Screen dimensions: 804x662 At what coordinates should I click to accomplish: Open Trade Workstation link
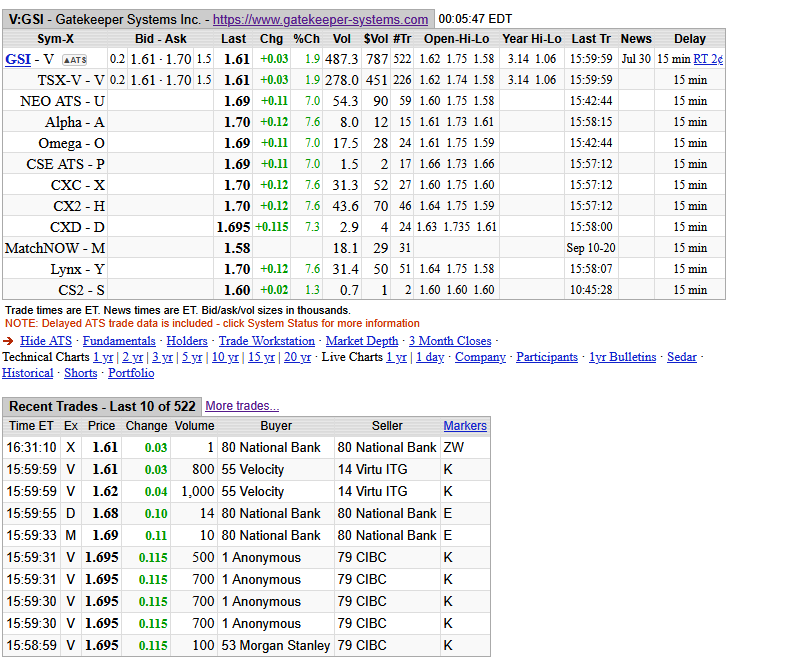coord(267,341)
